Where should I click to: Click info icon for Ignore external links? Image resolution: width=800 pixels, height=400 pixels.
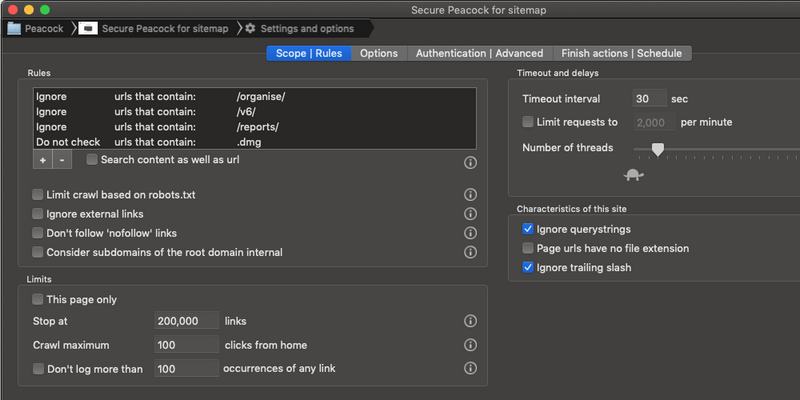pyautogui.click(x=470, y=214)
